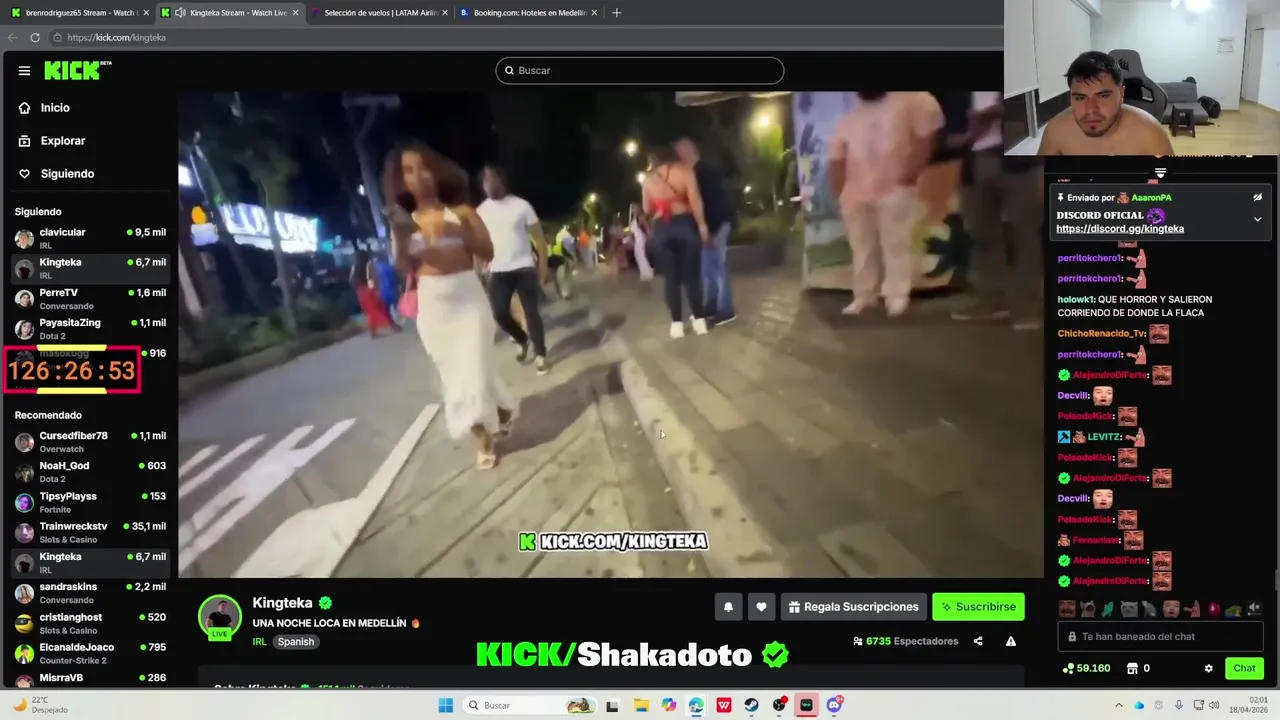Open clavicular channel in following list
Screen dimensions: 1280x720
pos(90,238)
